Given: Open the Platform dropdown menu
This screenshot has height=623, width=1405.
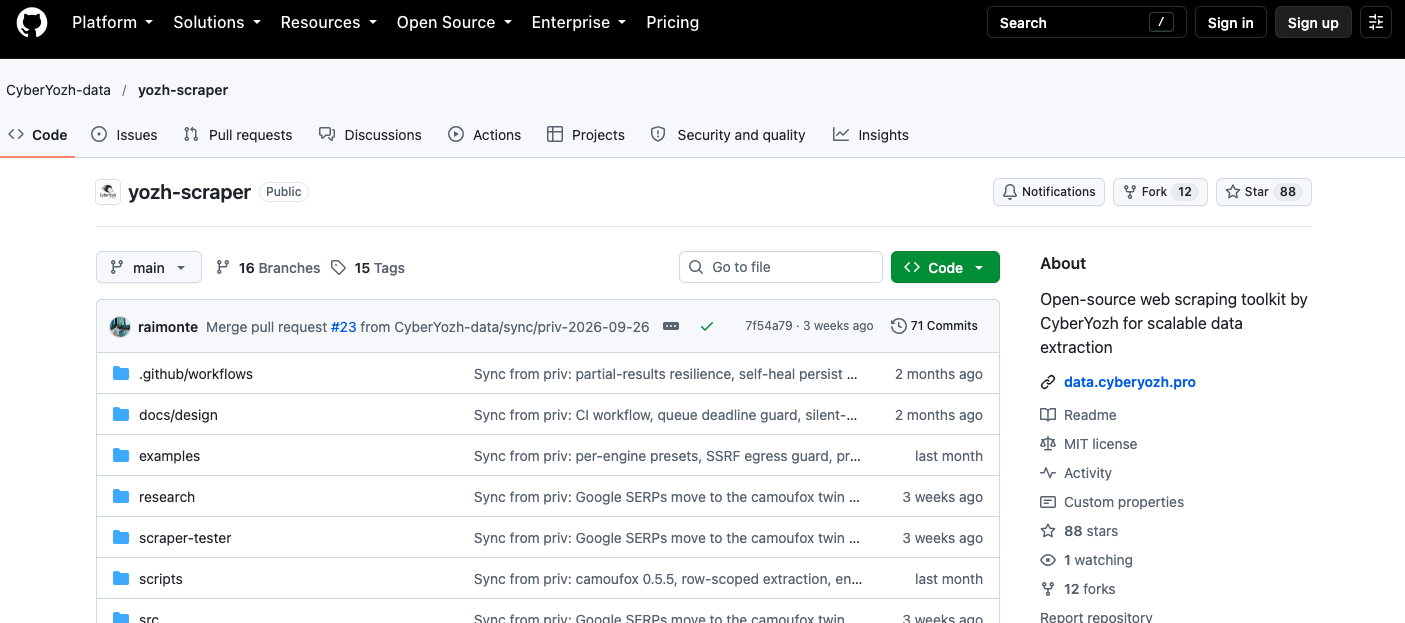Looking at the screenshot, I should [112, 22].
